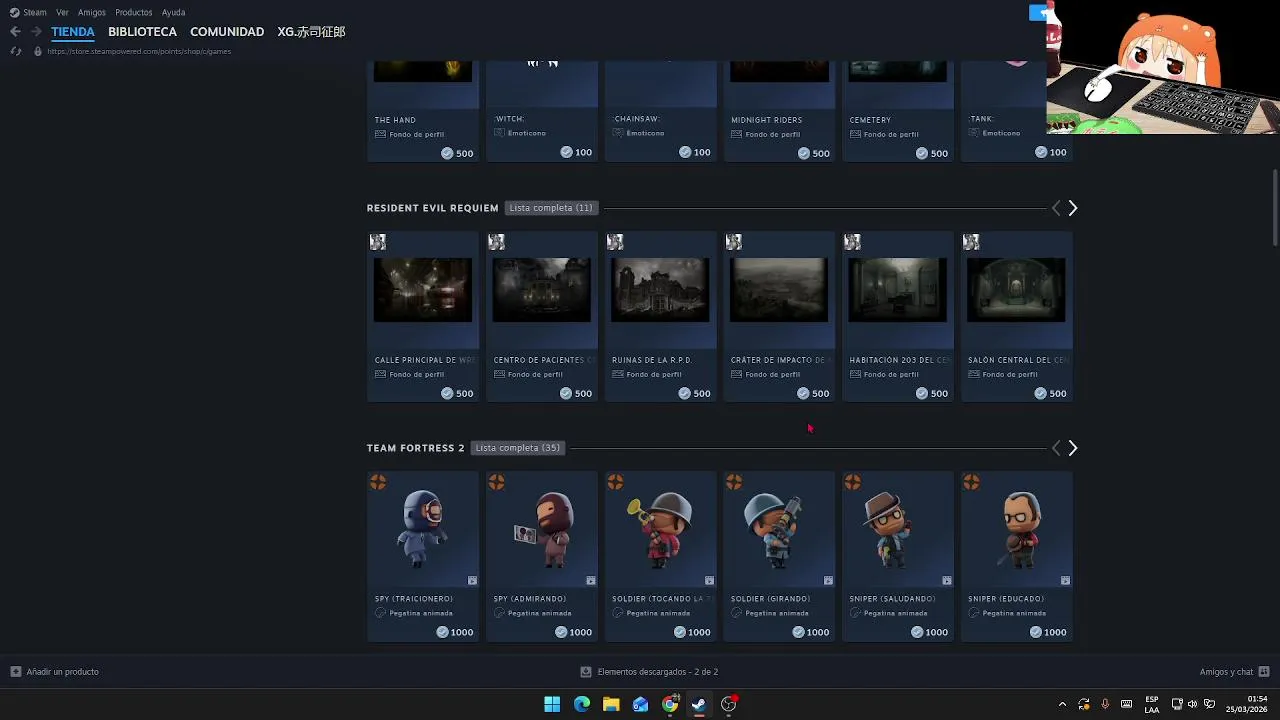
Task: Open OBS Studio from taskbar
Action: tap(729, 704)
